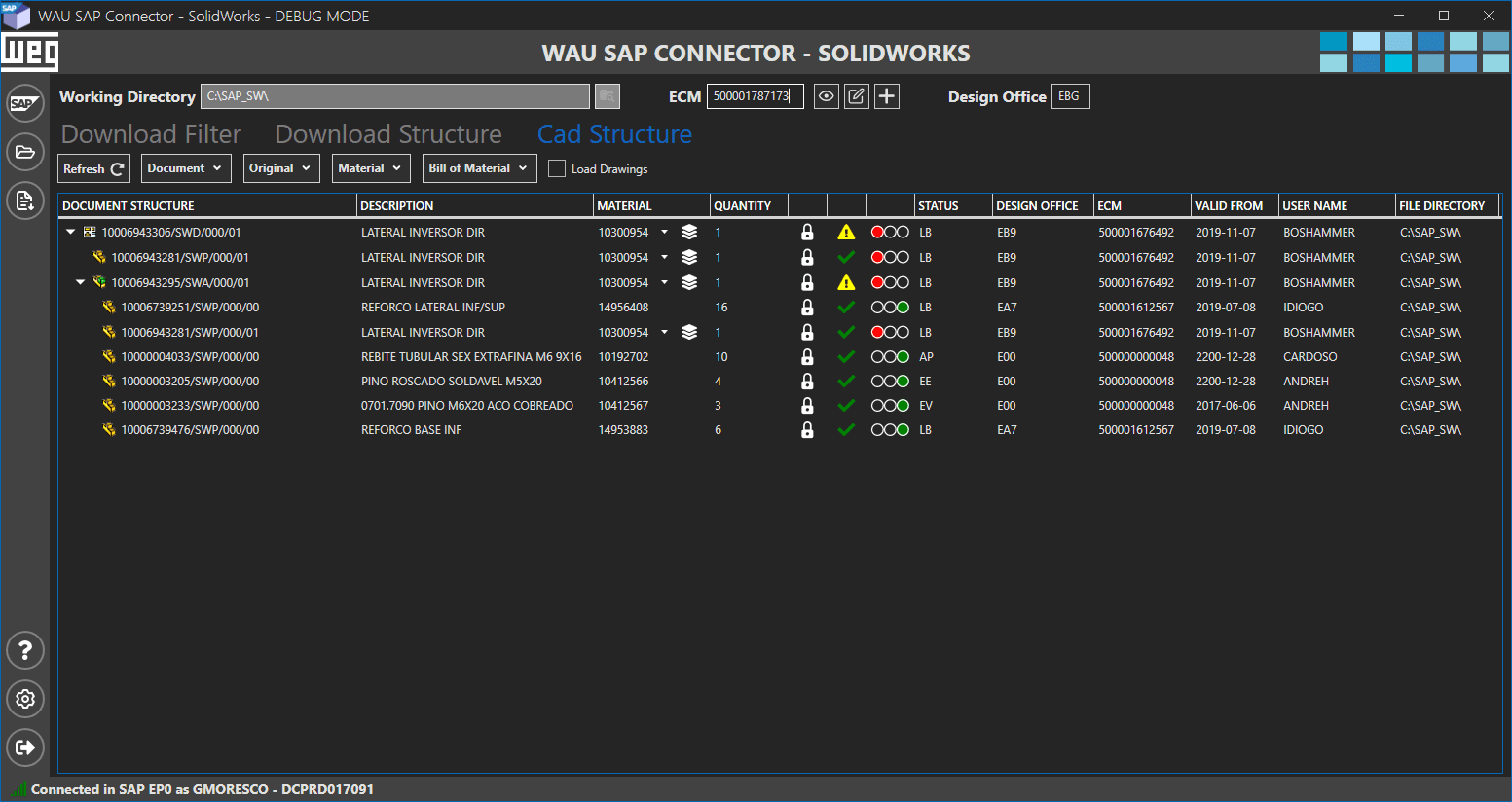Click design office EA7 in REFORCO LATERAL row
Viewport: 1512px width, 802px height.
click(x=1007, y=307)
